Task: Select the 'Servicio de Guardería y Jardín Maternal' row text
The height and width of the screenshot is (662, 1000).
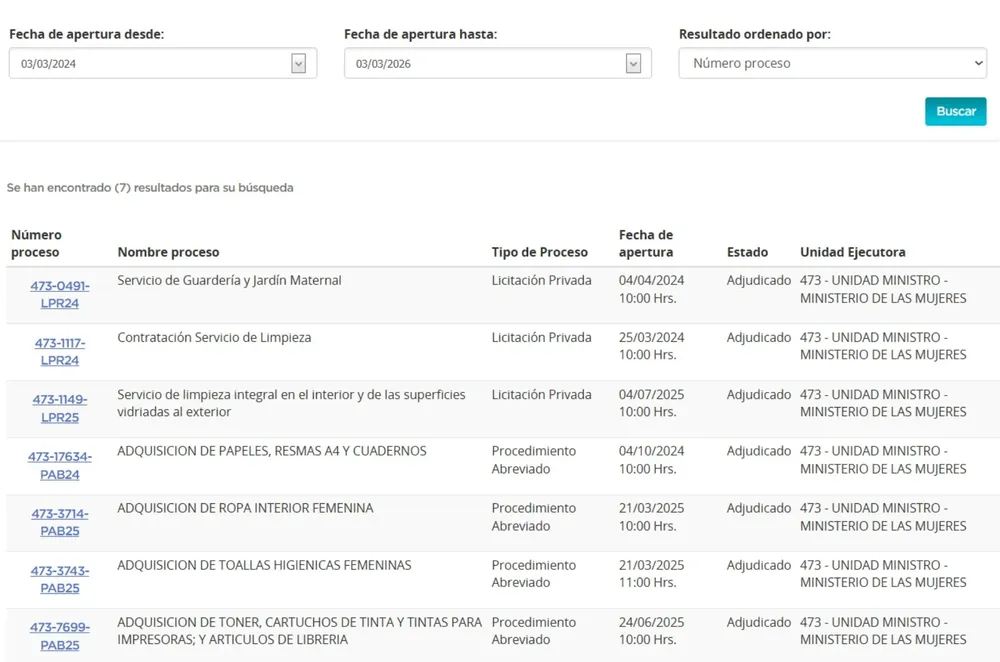Action: click(229, 281)
